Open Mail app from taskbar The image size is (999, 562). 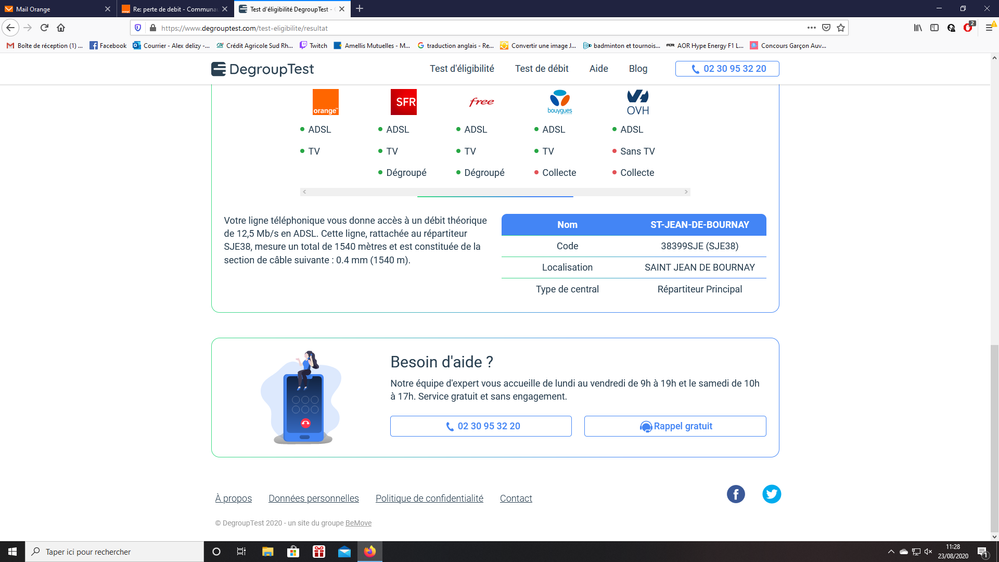(x=345, y=551)
